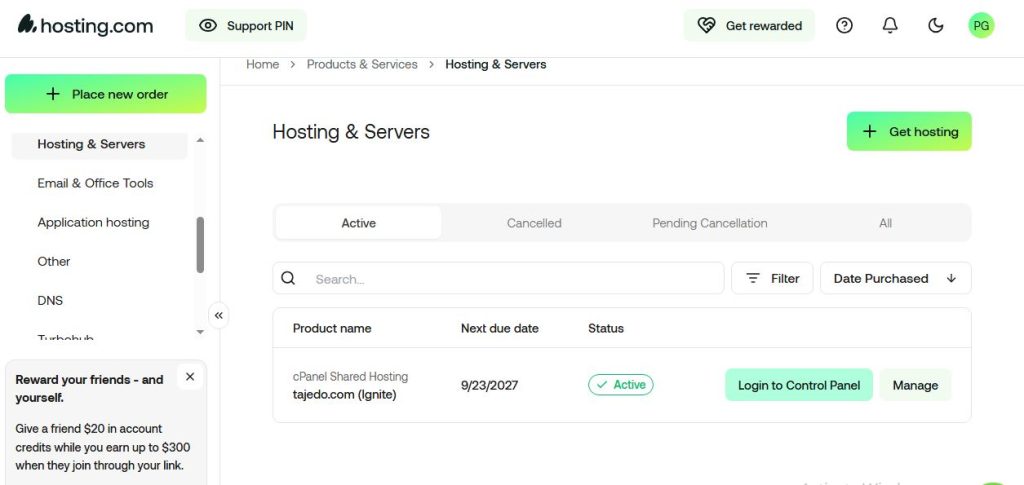Image resolution: width=1024 pixels, height=485 pixels.
Task: Click the Get hosting button
Action: coord(909,131)
